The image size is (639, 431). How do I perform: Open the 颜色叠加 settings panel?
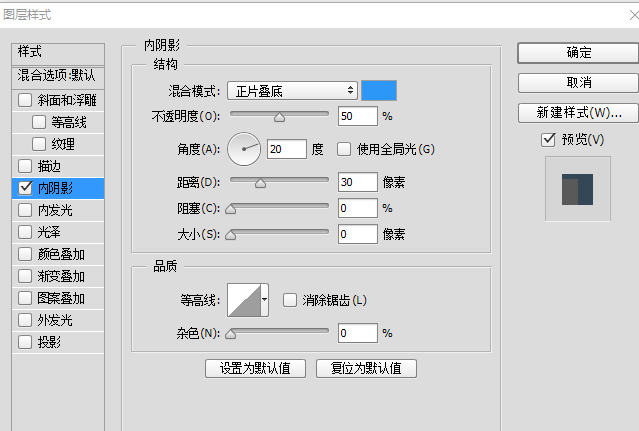pyautogui.click(x=61, y=254)
